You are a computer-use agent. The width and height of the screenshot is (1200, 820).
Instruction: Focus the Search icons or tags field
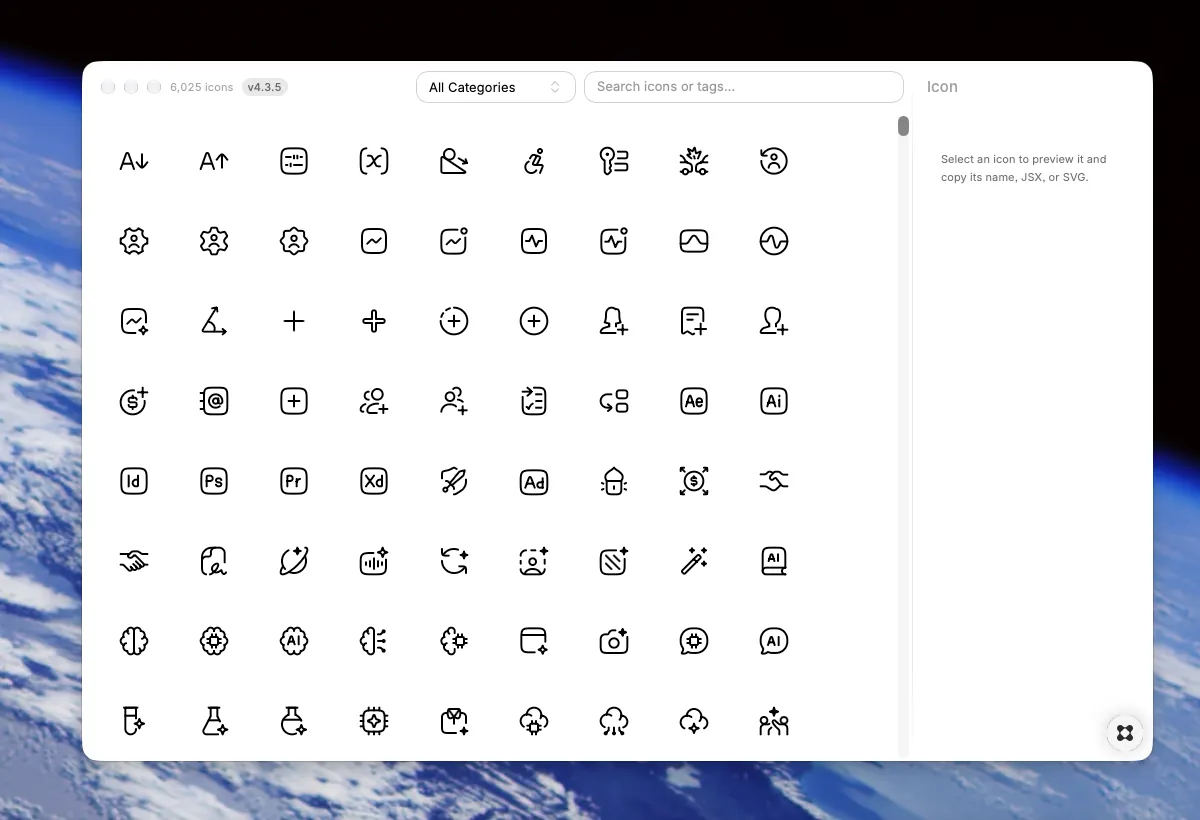pos(744,87)
